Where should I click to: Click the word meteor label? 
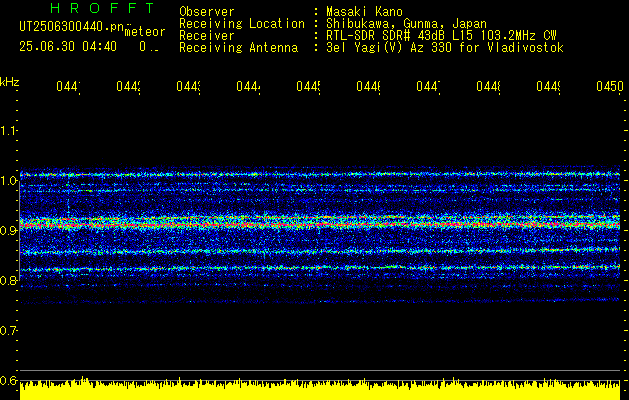(145, 32)
